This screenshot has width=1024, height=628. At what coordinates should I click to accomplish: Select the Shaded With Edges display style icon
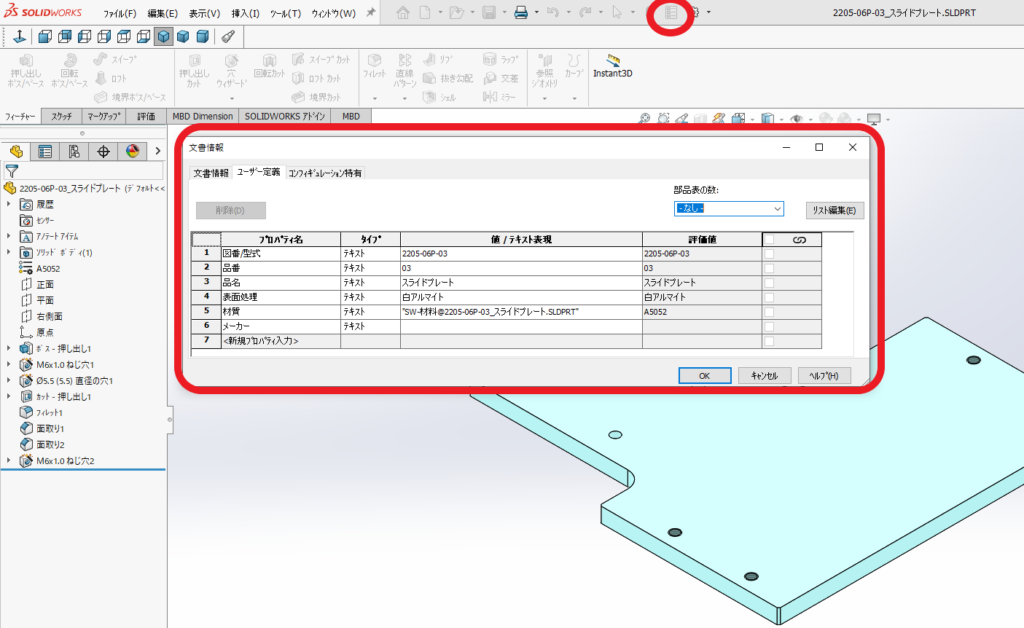point(162,37)
